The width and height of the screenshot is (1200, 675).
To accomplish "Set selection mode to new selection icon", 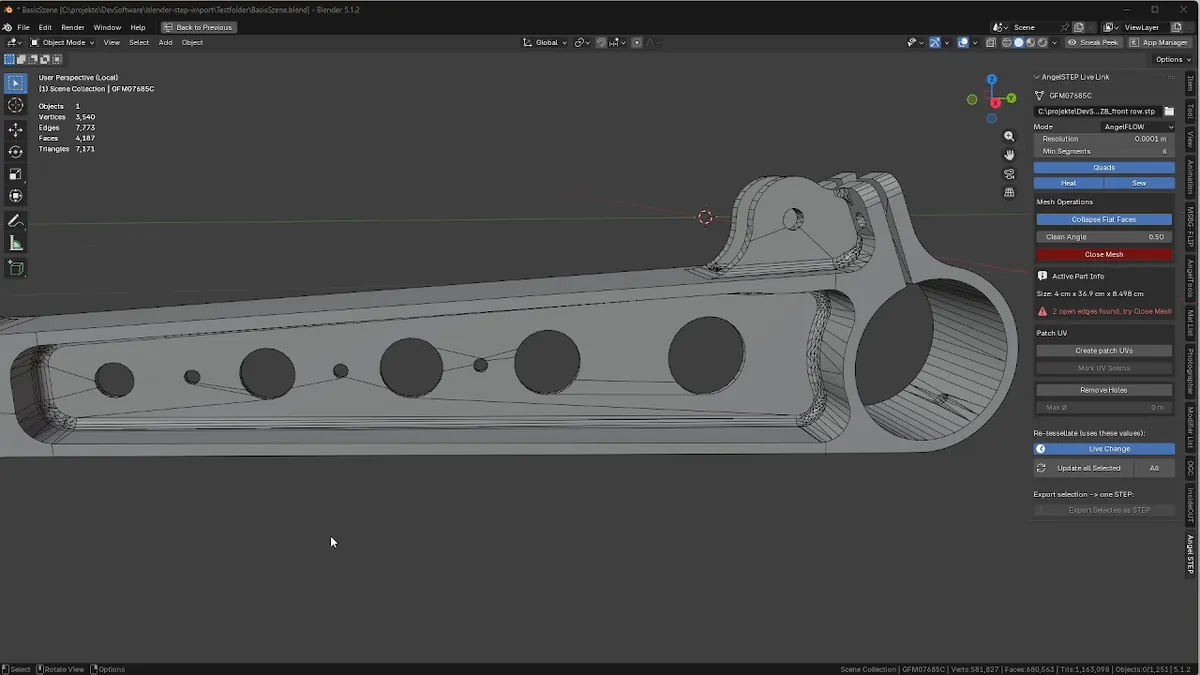I will (x=10, y=60).
